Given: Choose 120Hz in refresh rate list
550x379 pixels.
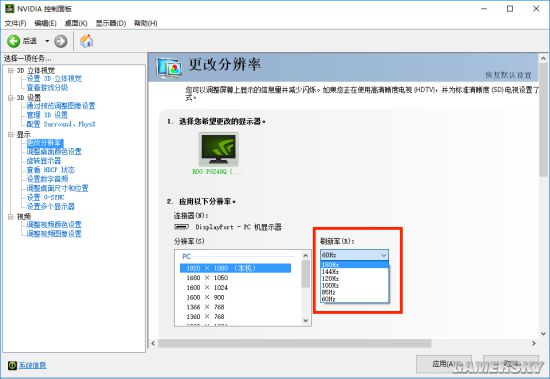Looking at the screenshot, I should (x=355, y=279).
